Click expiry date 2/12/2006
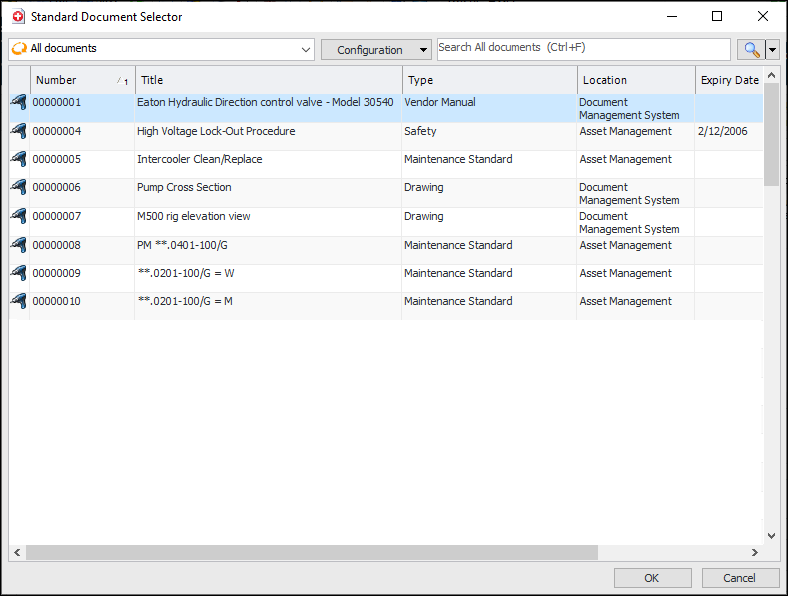The height and width of the screenshot is (596, 788). 723,131
